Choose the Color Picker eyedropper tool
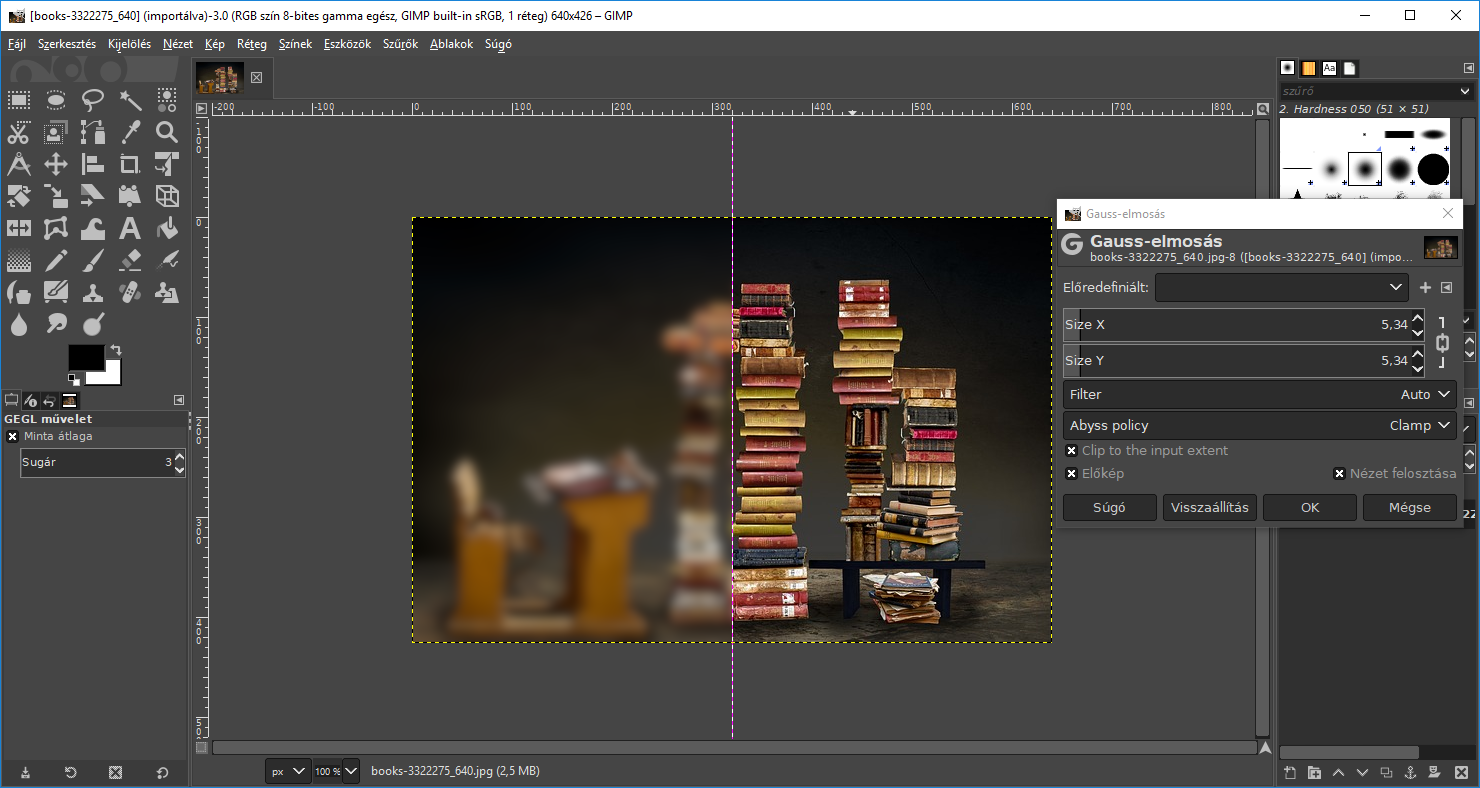 (x=130, y=132)
